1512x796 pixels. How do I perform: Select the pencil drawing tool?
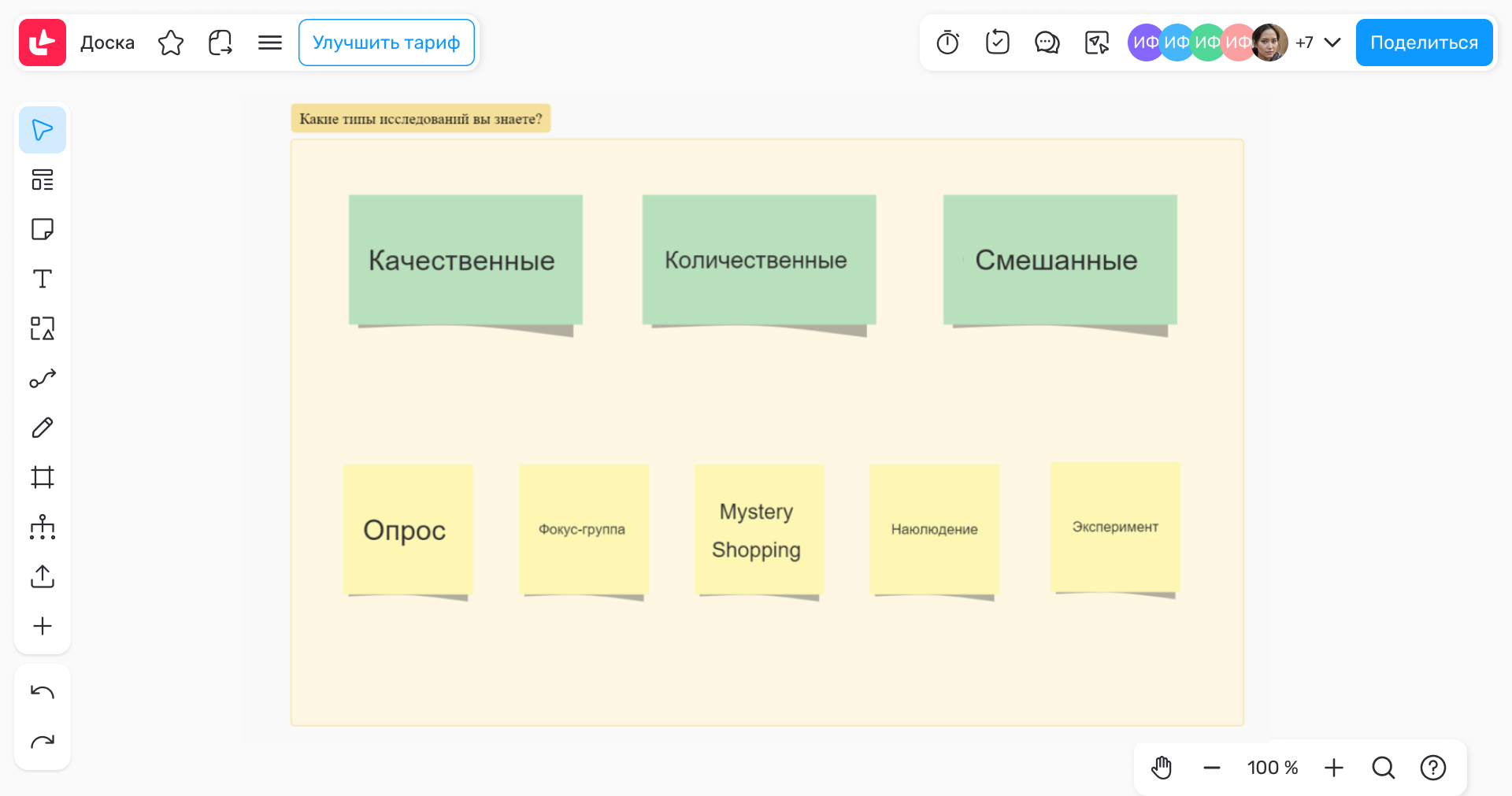click(x=43, y=428)
